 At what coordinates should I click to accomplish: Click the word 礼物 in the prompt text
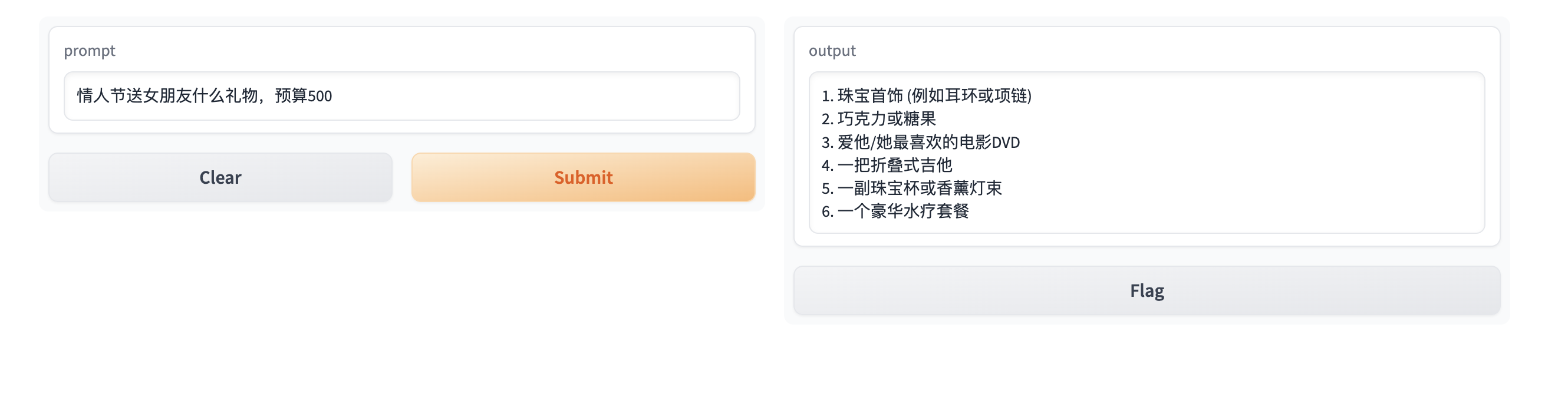click(x=242, y=95)
